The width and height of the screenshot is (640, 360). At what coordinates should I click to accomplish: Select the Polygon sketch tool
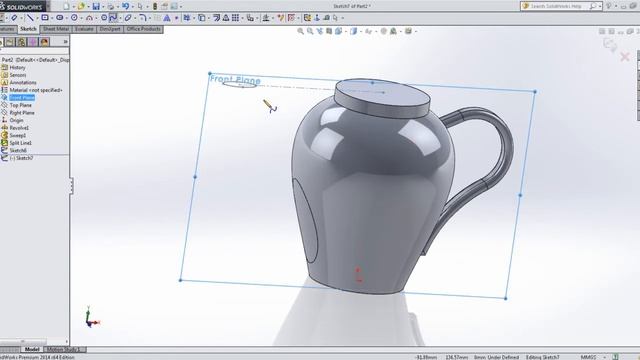(104, 18)
